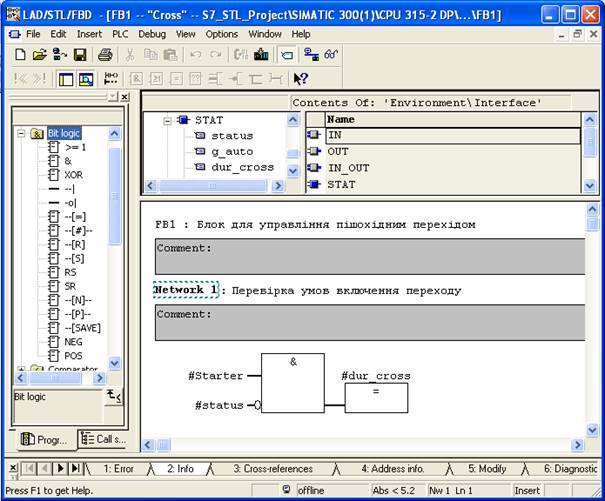Click the New block toolbar icon

(20, 55)
